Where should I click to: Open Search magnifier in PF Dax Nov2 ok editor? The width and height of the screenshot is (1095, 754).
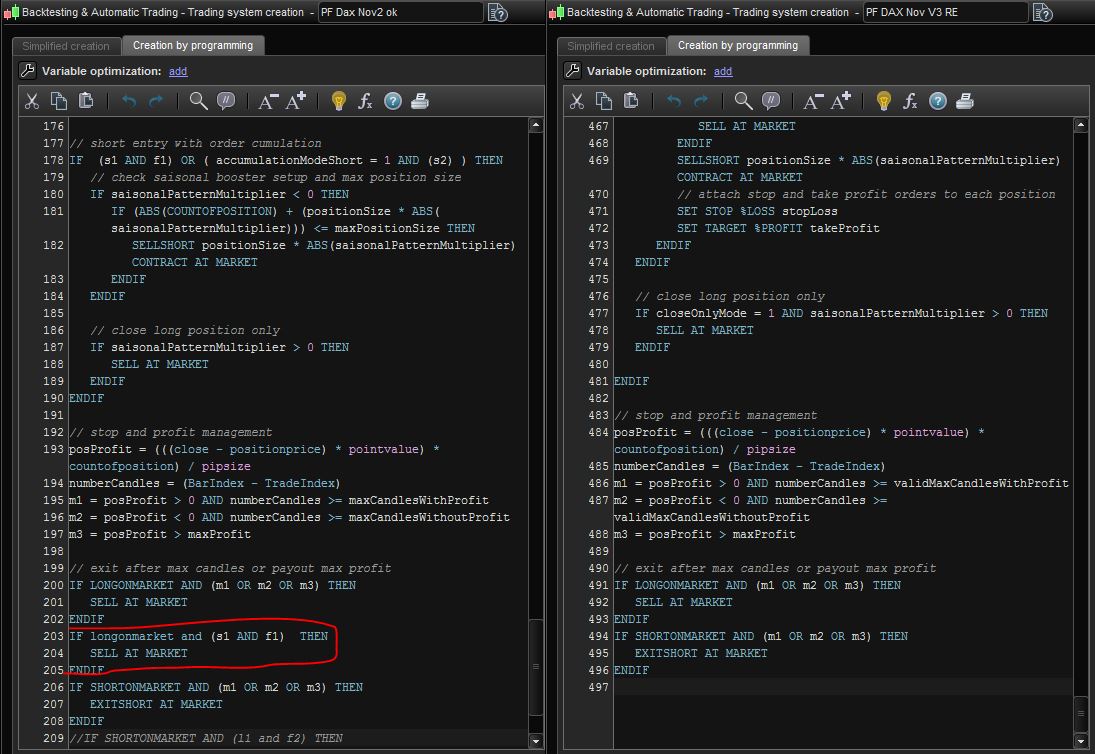click(x=198, y=101)
